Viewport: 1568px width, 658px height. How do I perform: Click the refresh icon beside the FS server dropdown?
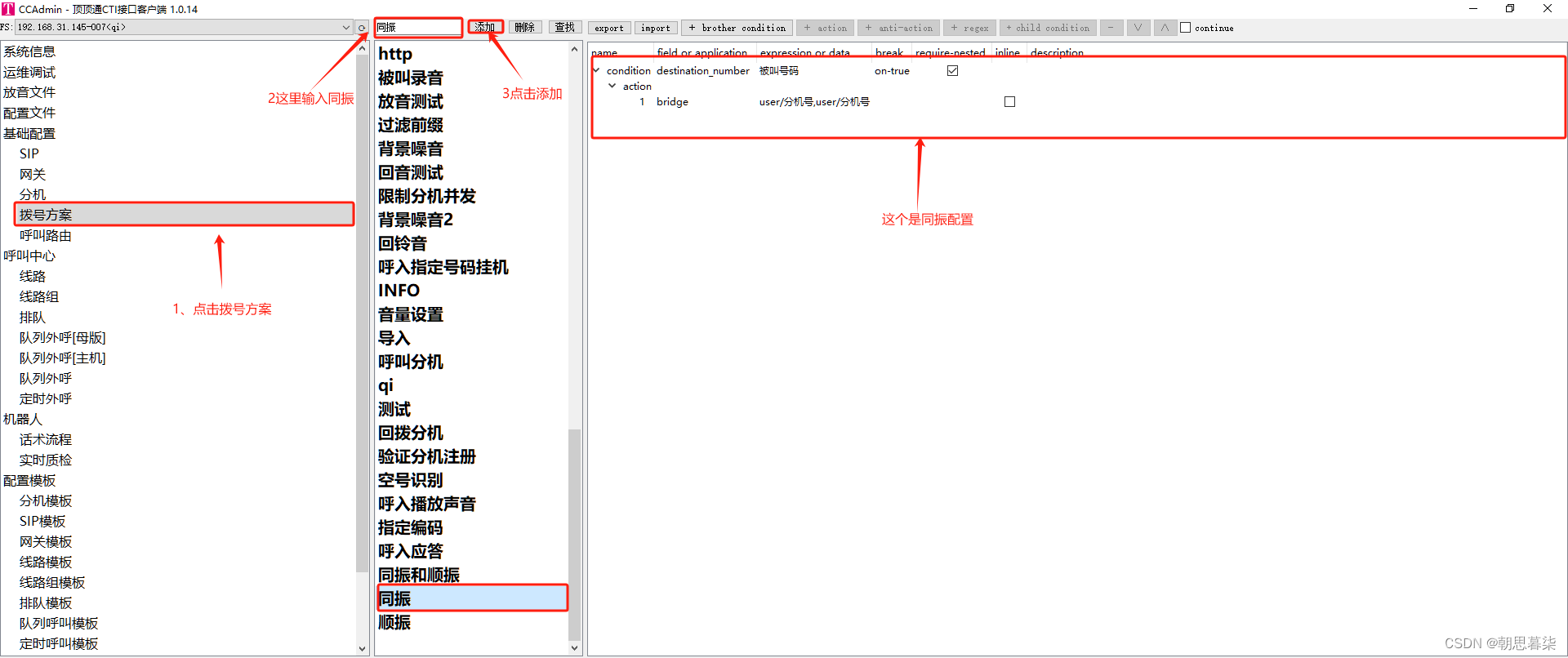pyautogui.click(x=362, y=28)
